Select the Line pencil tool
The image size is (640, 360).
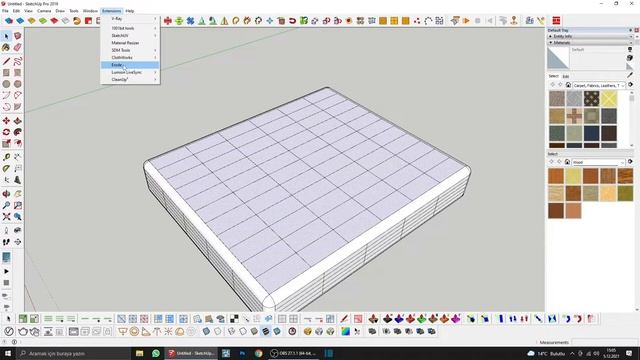coord(6,62)
